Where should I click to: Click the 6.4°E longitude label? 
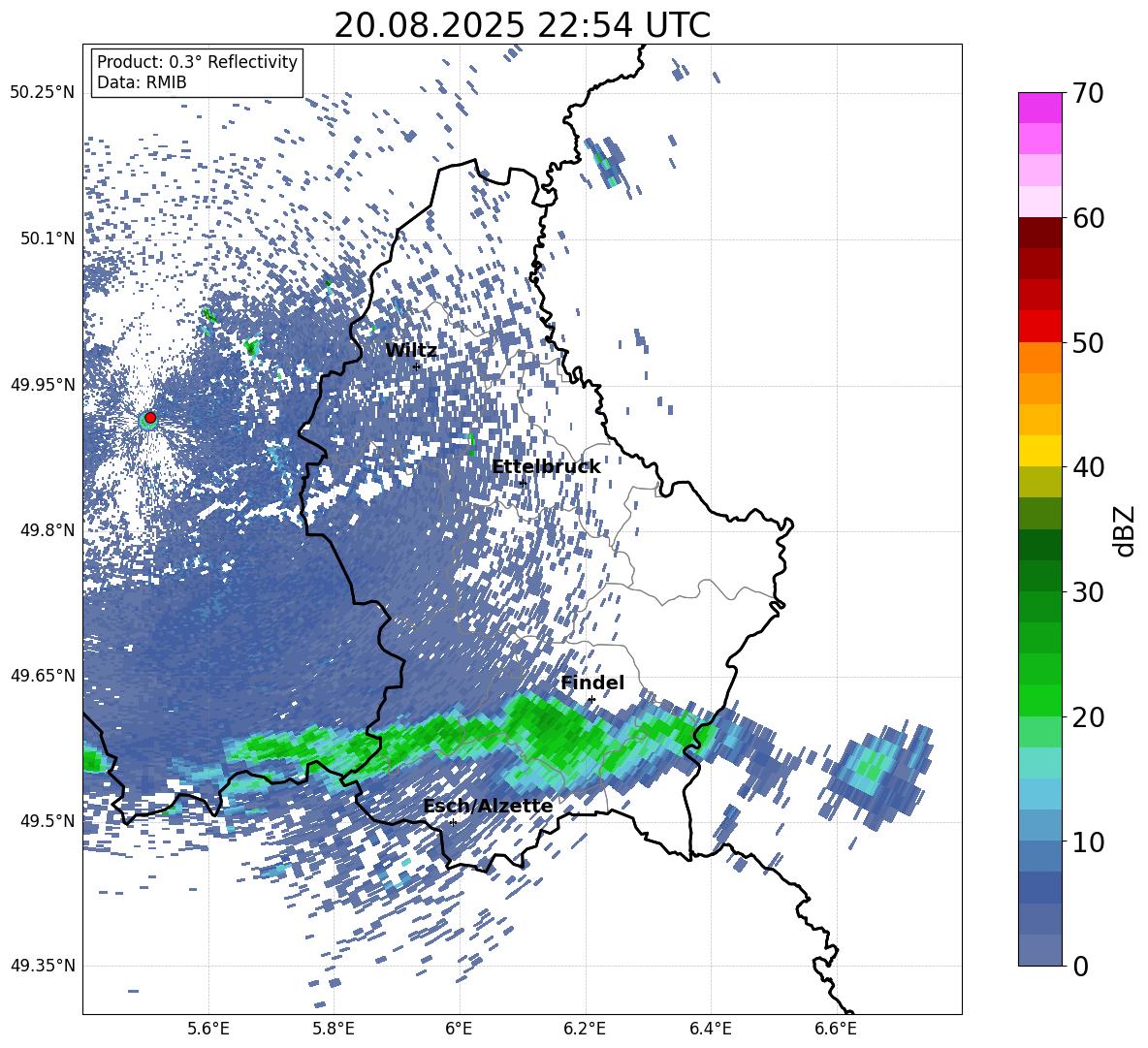(x=711, y=1030)
